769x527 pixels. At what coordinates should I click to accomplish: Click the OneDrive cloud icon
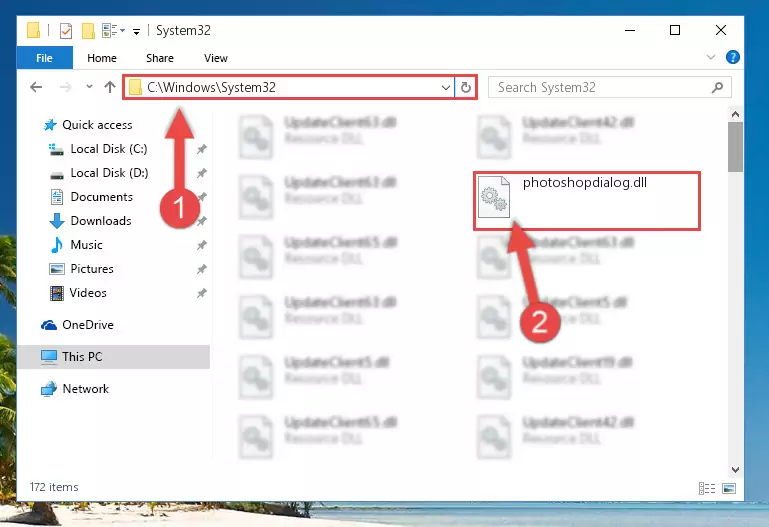click(49, 325)
